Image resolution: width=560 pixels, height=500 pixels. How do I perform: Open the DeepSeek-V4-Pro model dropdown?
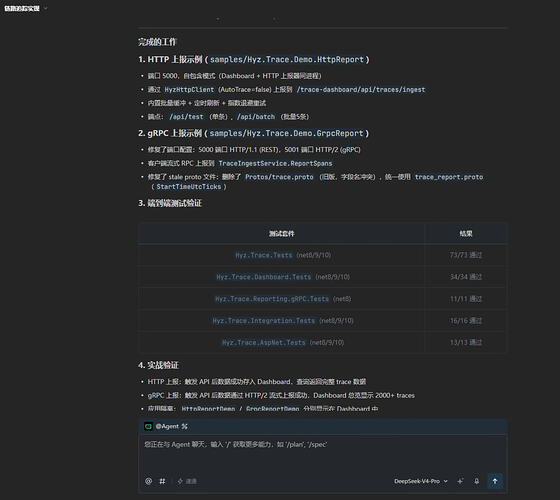coord(421,481)
